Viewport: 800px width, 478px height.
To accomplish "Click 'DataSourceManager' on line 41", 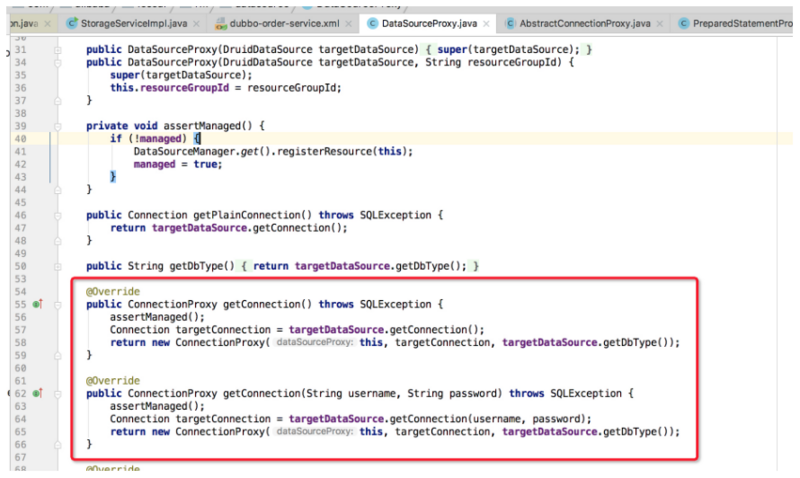I will 184,152.
